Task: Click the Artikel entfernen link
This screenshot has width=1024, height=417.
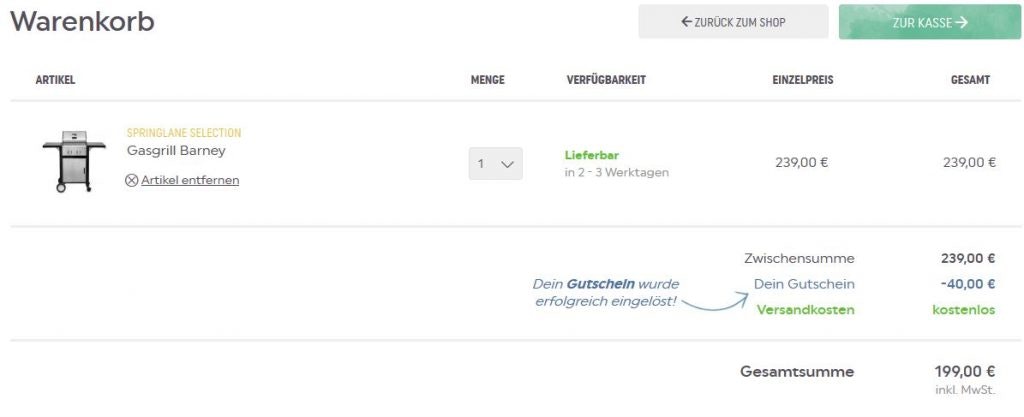Action: coord(190,181)
